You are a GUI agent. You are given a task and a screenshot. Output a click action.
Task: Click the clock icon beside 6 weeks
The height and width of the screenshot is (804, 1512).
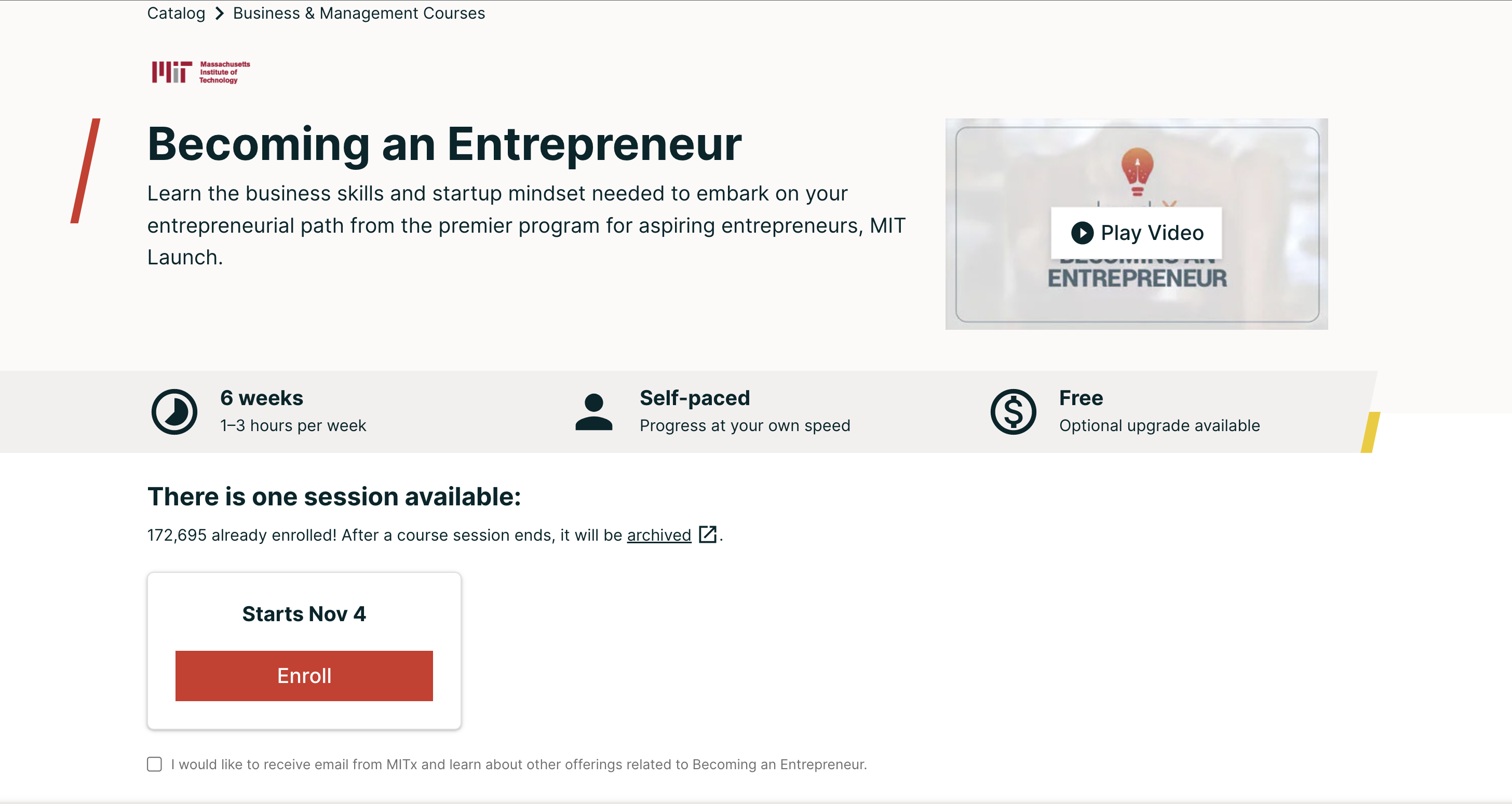pos(174,412)
